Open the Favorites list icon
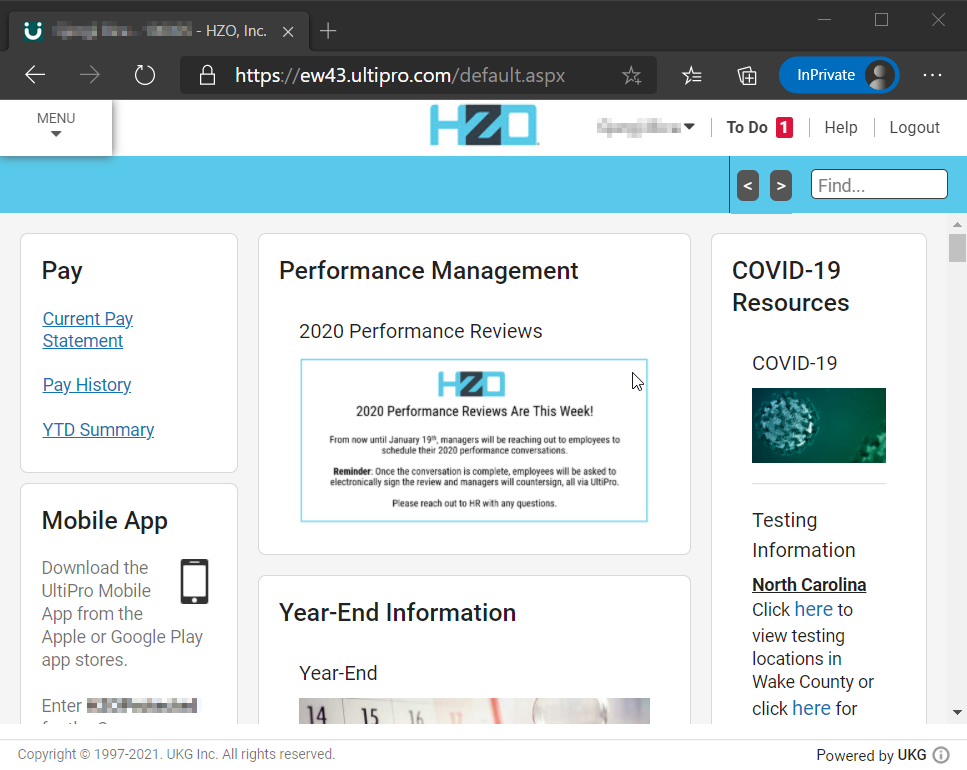967x770 pixels. tap(692, 75)
